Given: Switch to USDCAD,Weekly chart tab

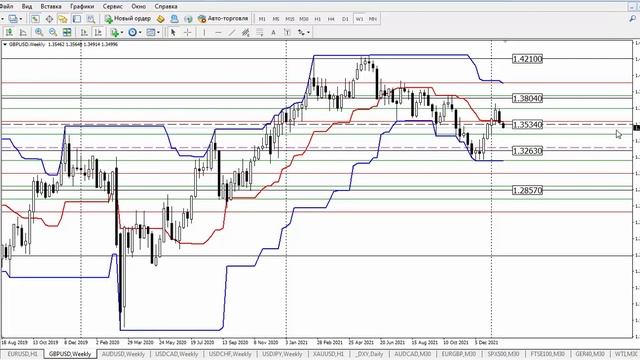Looking at the screenshot, I should click(177, 354).
